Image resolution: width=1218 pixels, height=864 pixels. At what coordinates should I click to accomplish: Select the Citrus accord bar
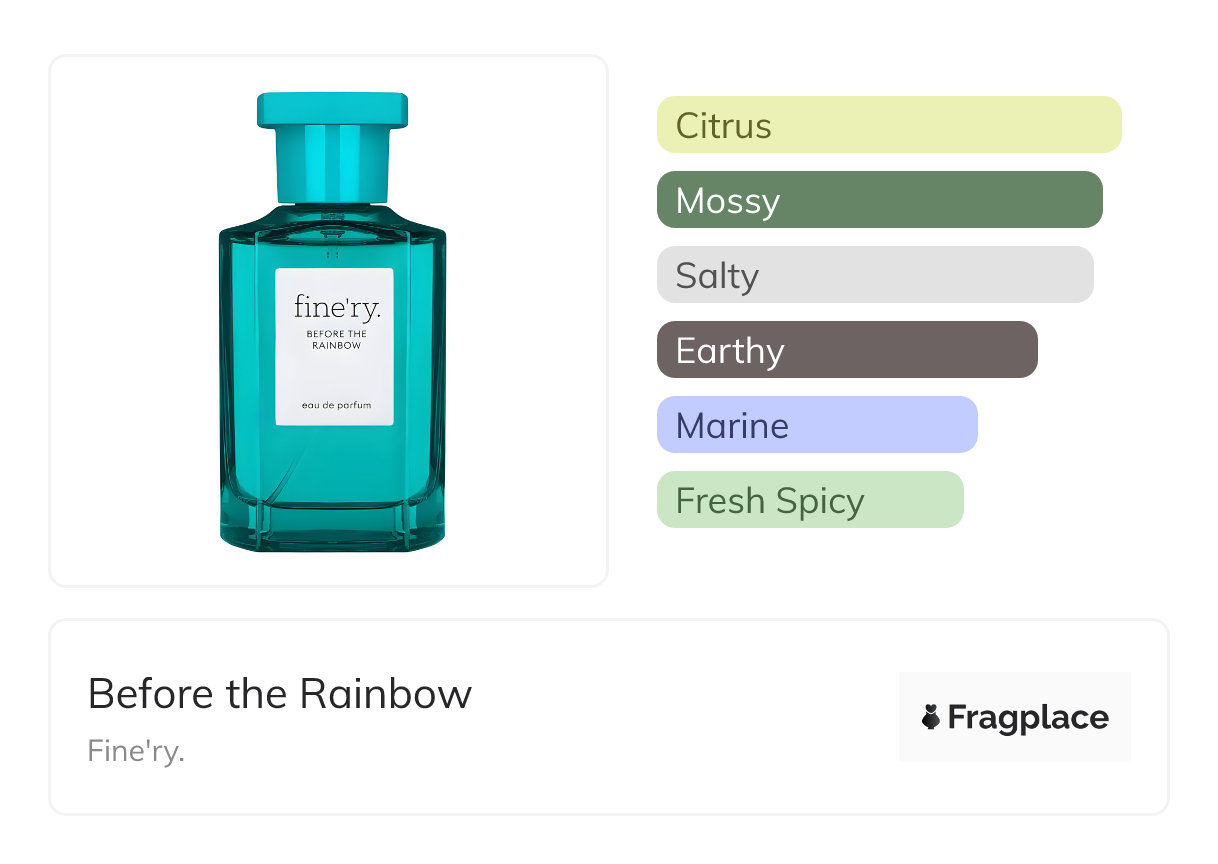pyautogui.click(x=888, y=125)
